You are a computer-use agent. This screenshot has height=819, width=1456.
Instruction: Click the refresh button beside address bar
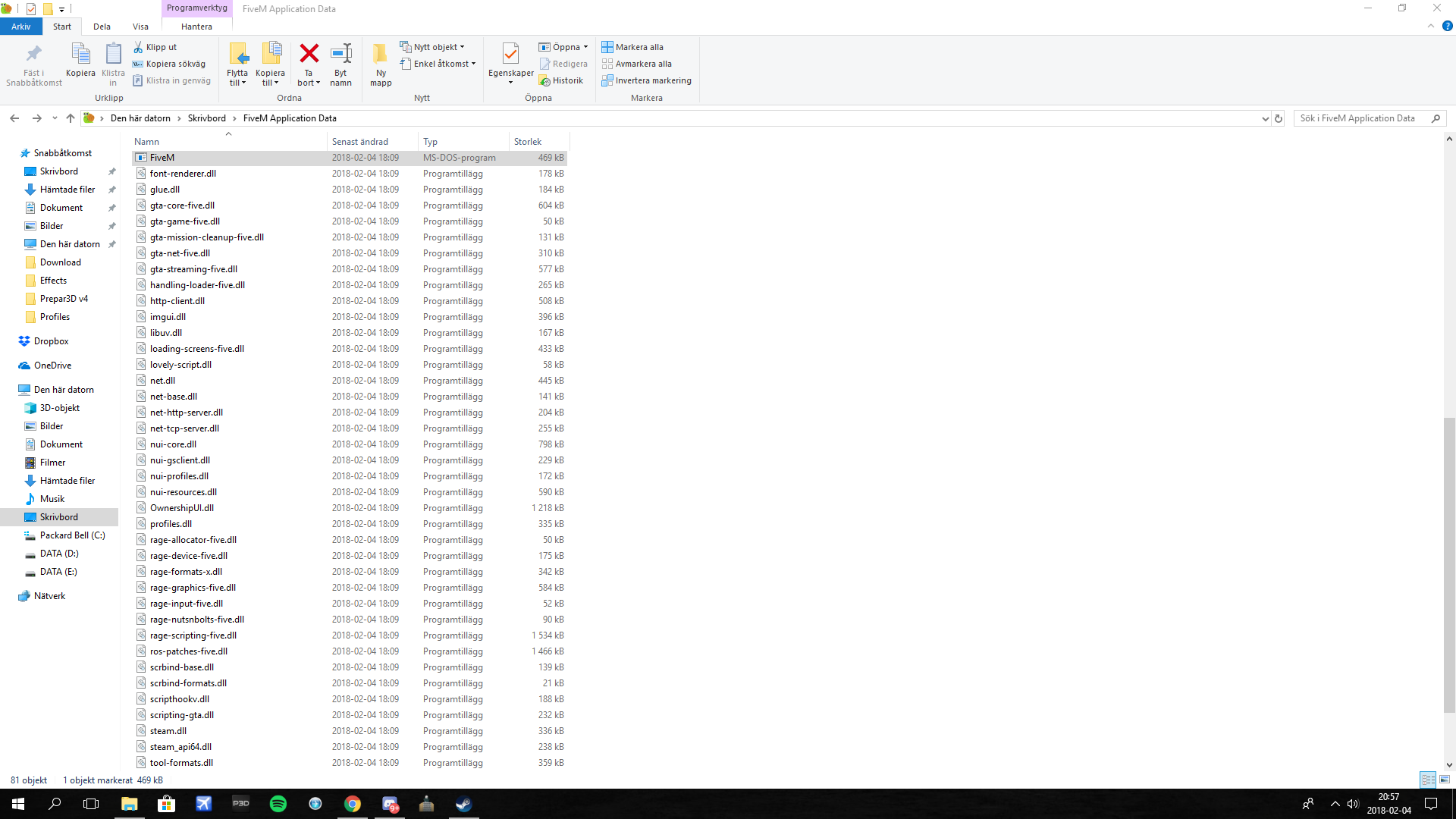point(1279,118)
